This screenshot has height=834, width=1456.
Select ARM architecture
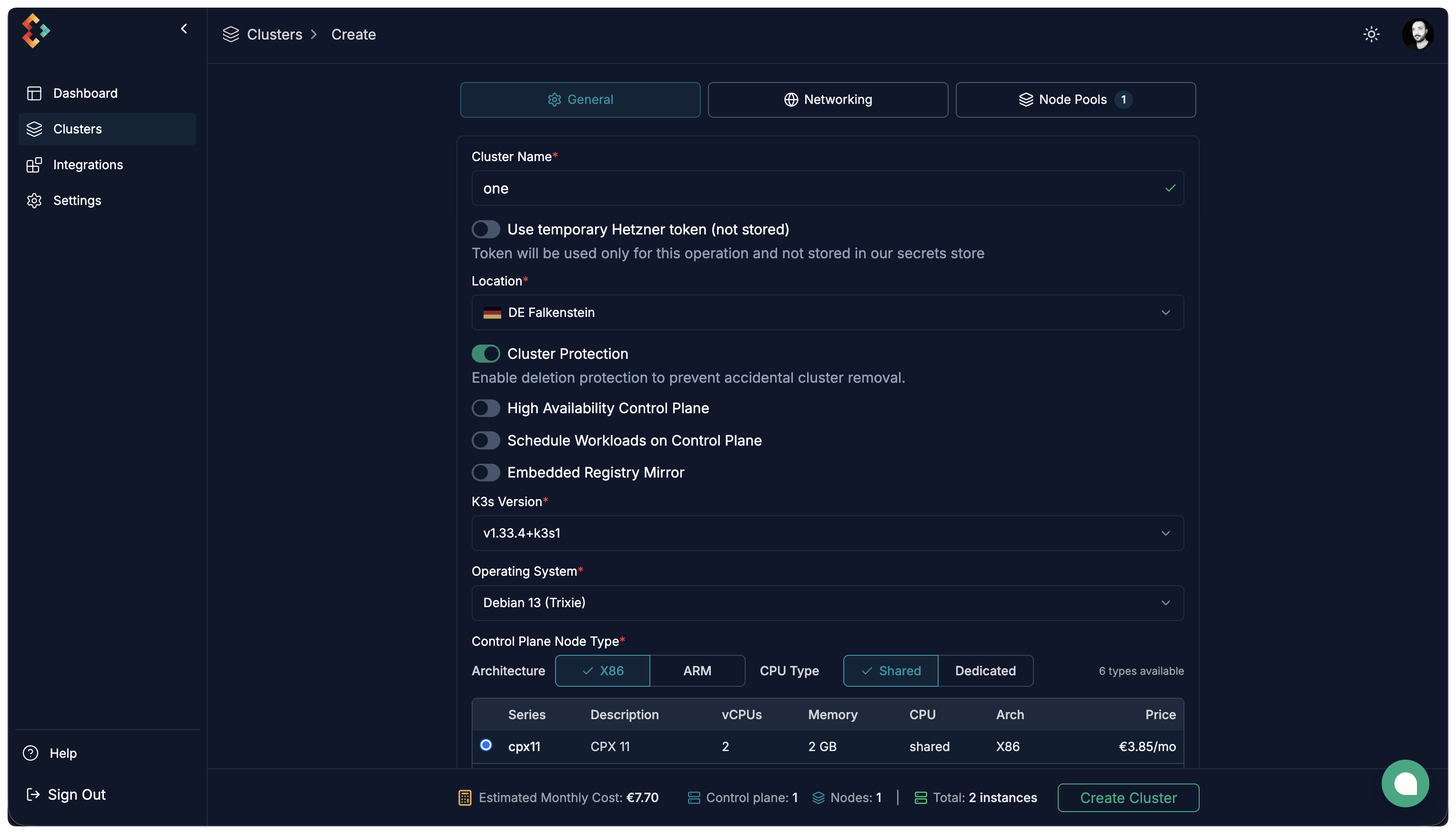point(697,671)
